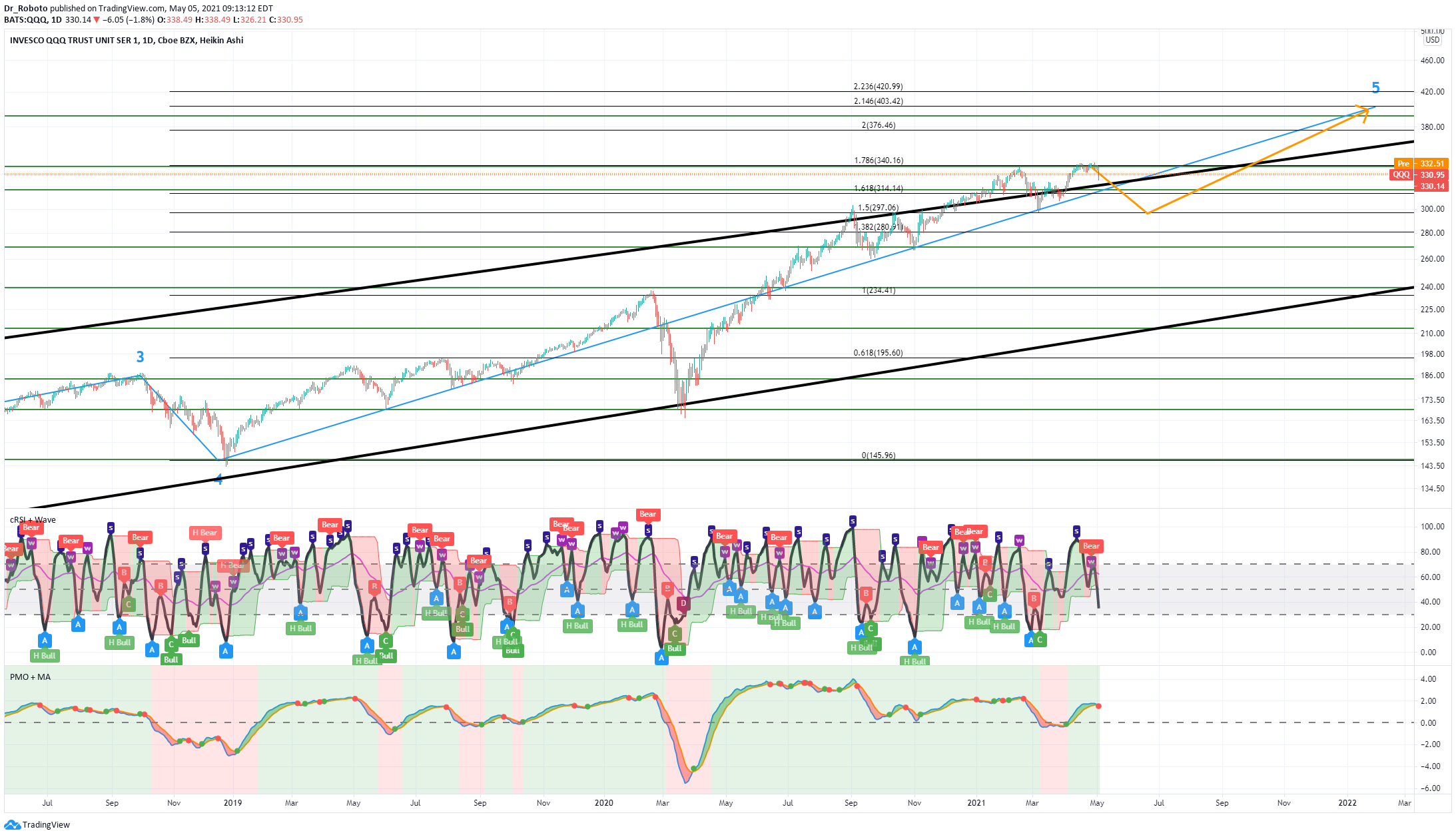Click the blue wave label '3'

coord(140,357)
